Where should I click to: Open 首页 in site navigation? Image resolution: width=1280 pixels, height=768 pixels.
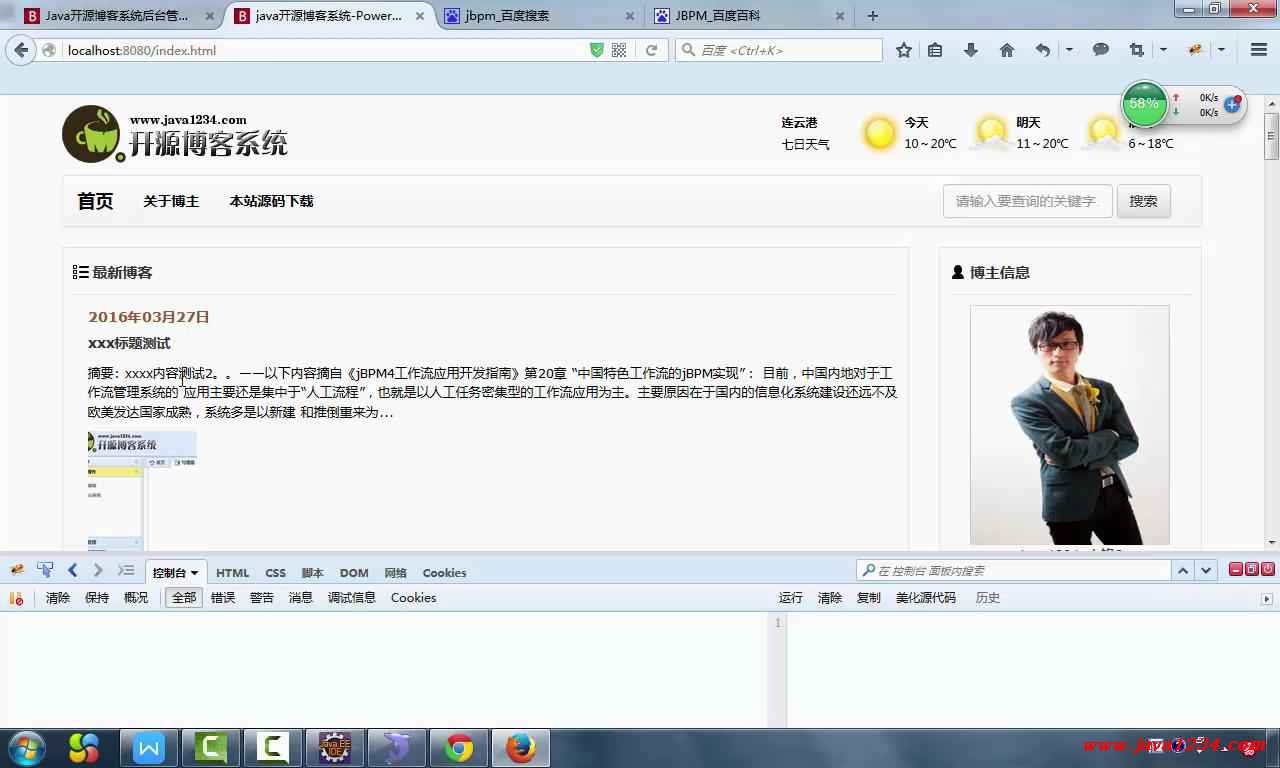pos(96,201)
